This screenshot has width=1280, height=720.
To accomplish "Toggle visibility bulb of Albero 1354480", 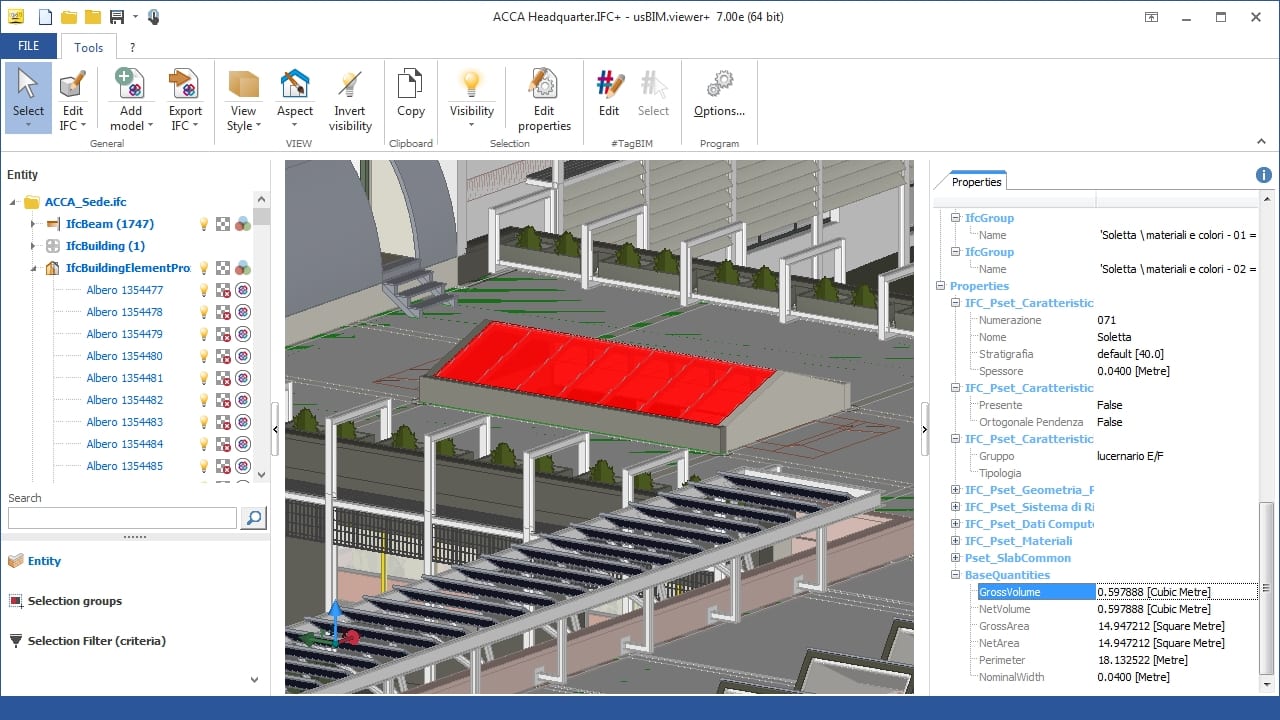I will pos(204,356).
